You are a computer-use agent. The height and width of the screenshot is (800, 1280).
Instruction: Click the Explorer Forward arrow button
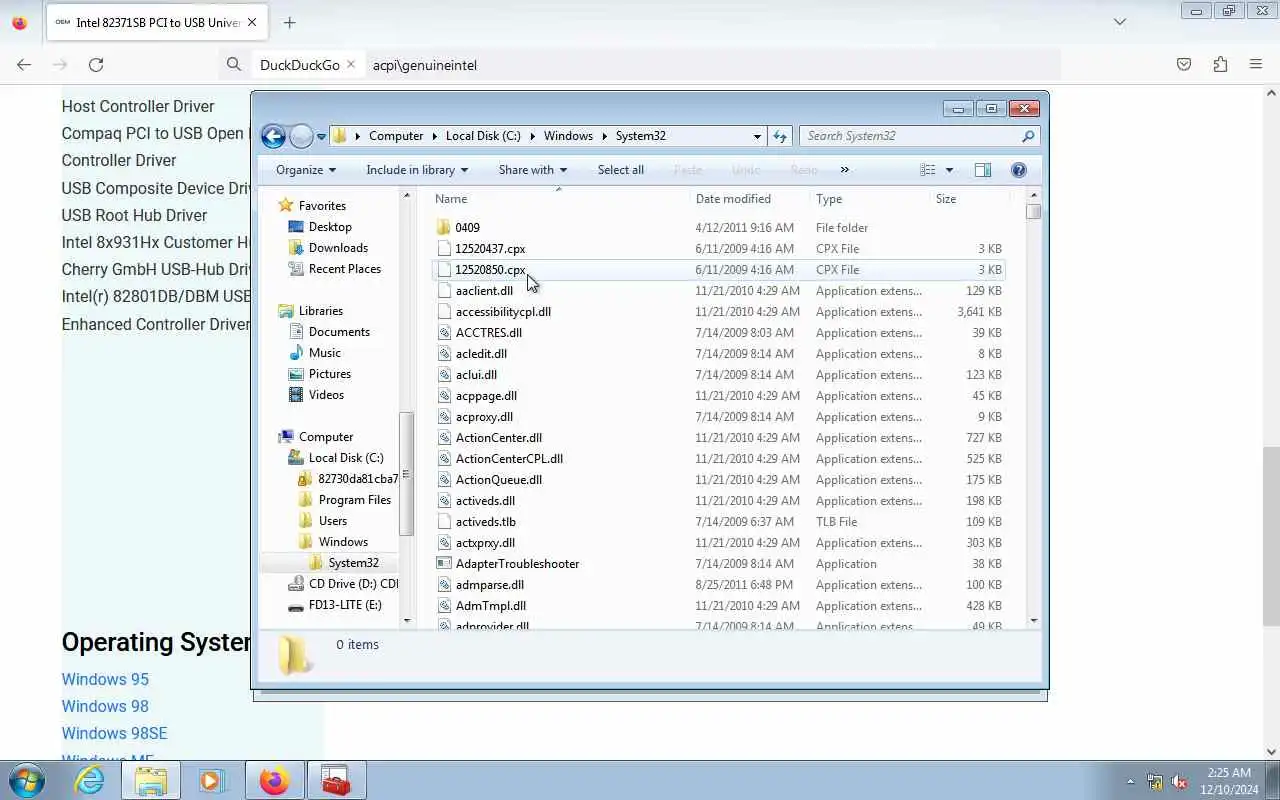(301, 136)
